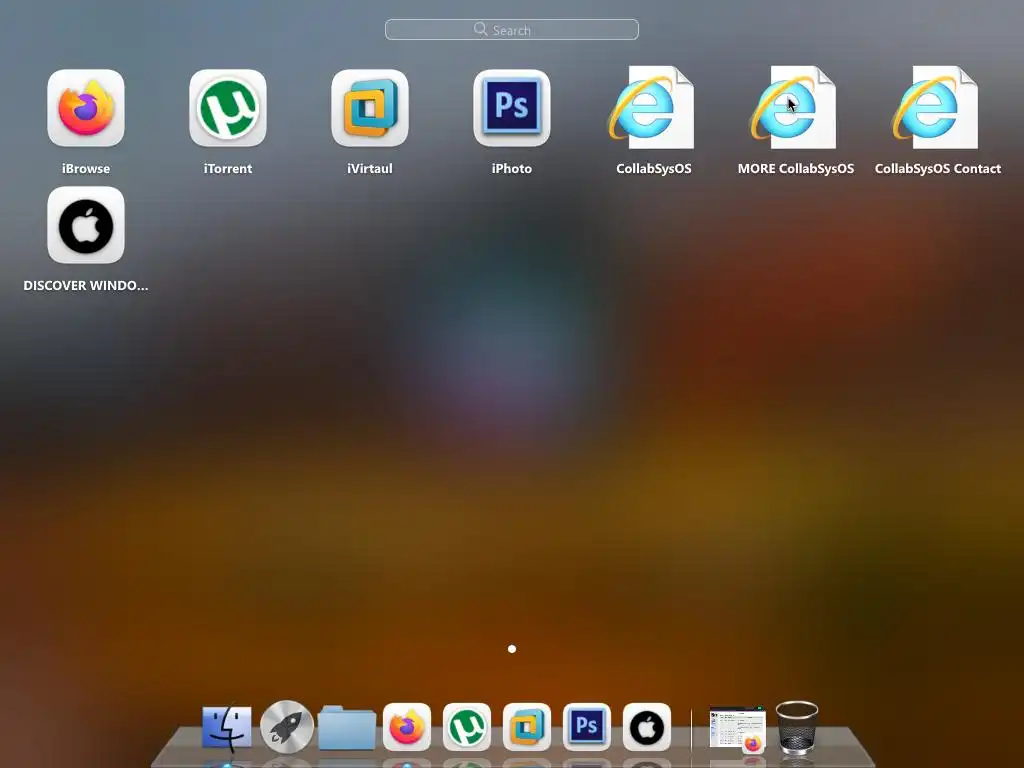Open iVirtaul from the Launchpad grid
The width and height of the screenshot is (1024, 768).
370,108
